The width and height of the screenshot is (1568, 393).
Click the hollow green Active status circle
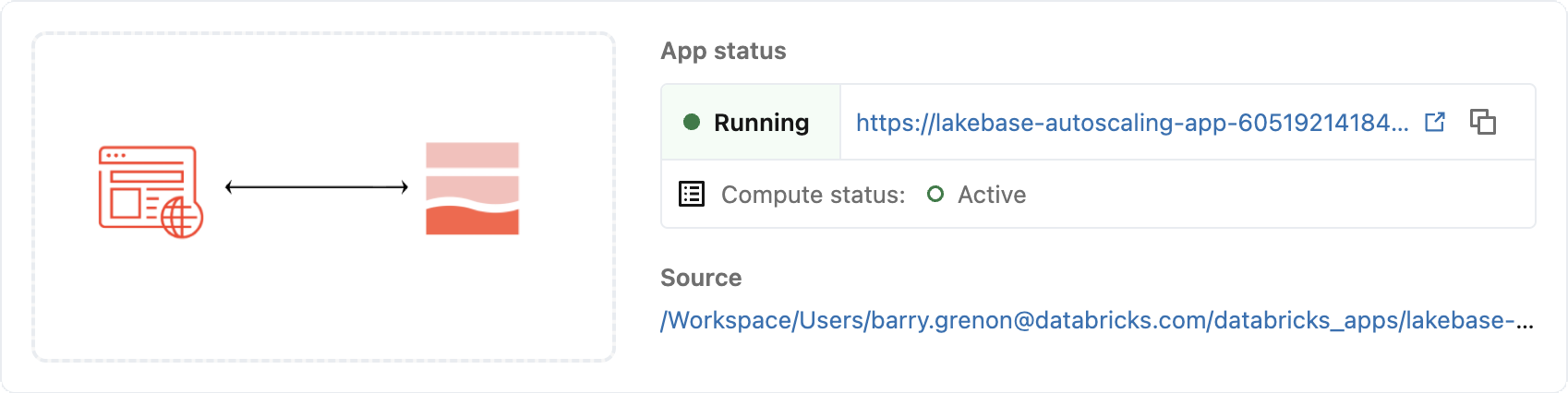(935, 194)
